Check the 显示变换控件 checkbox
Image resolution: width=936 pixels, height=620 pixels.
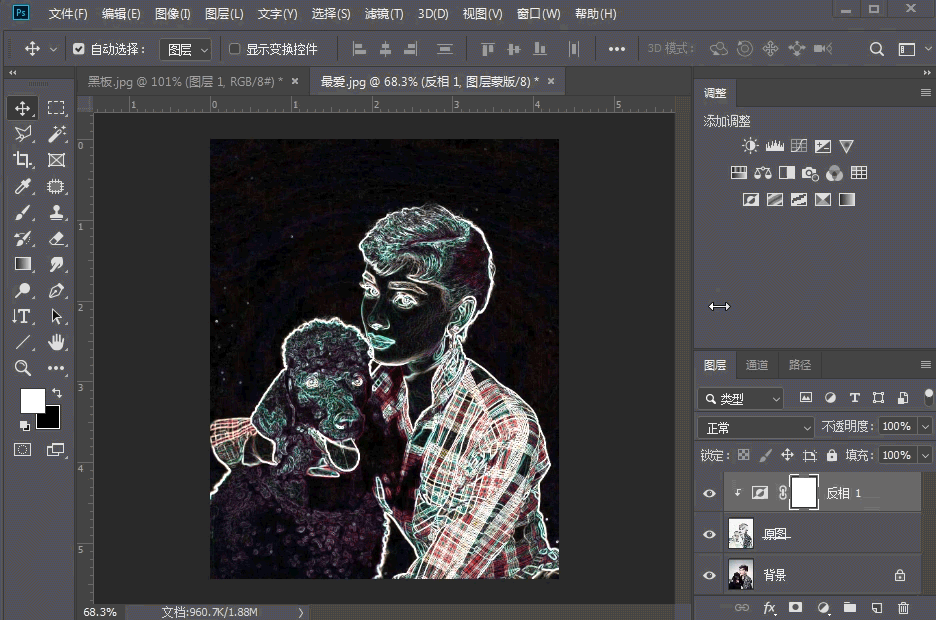point(234,49)
